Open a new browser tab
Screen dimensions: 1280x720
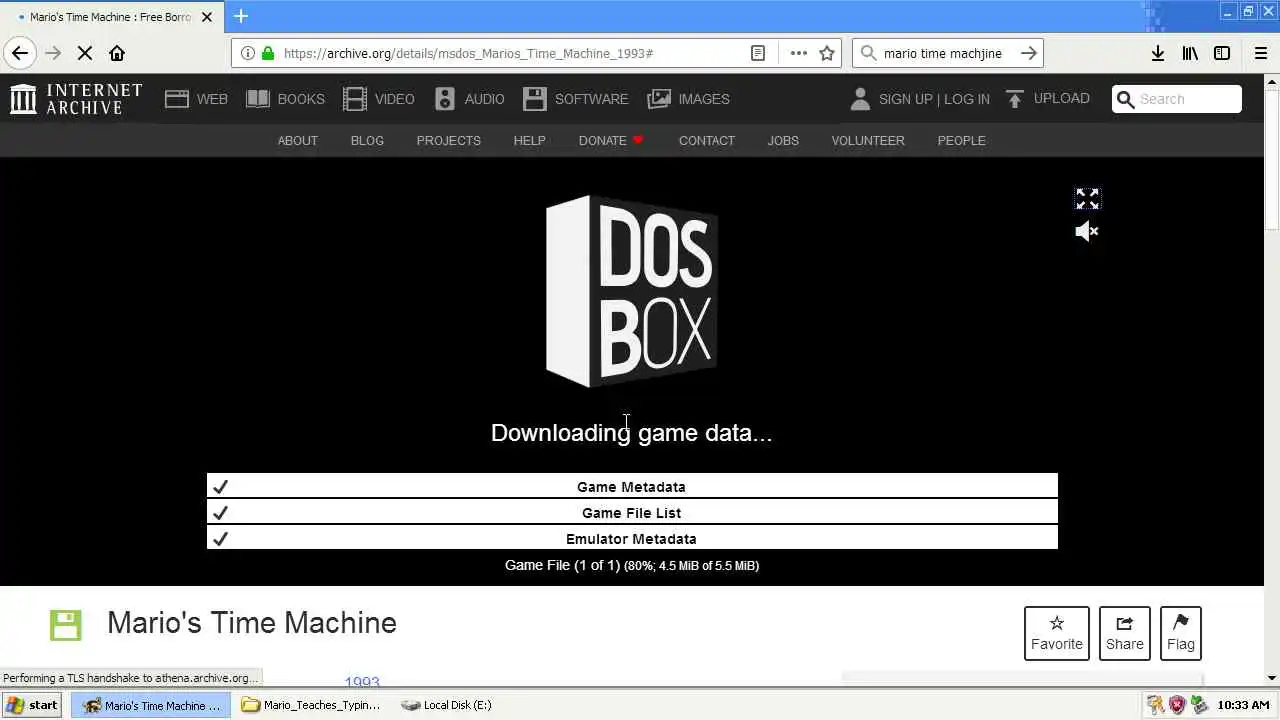point(241,16)
